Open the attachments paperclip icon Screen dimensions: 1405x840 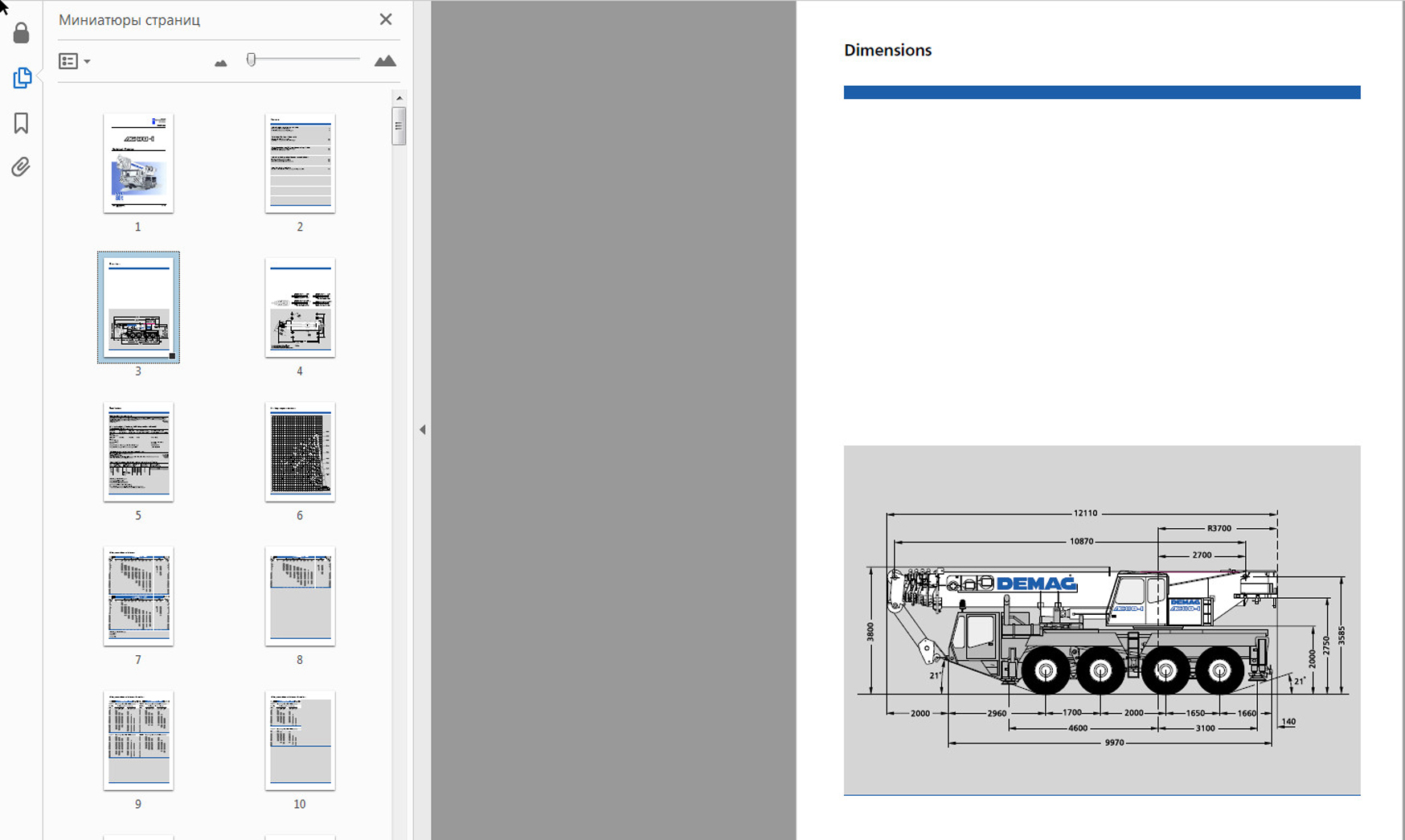point(22,167)
